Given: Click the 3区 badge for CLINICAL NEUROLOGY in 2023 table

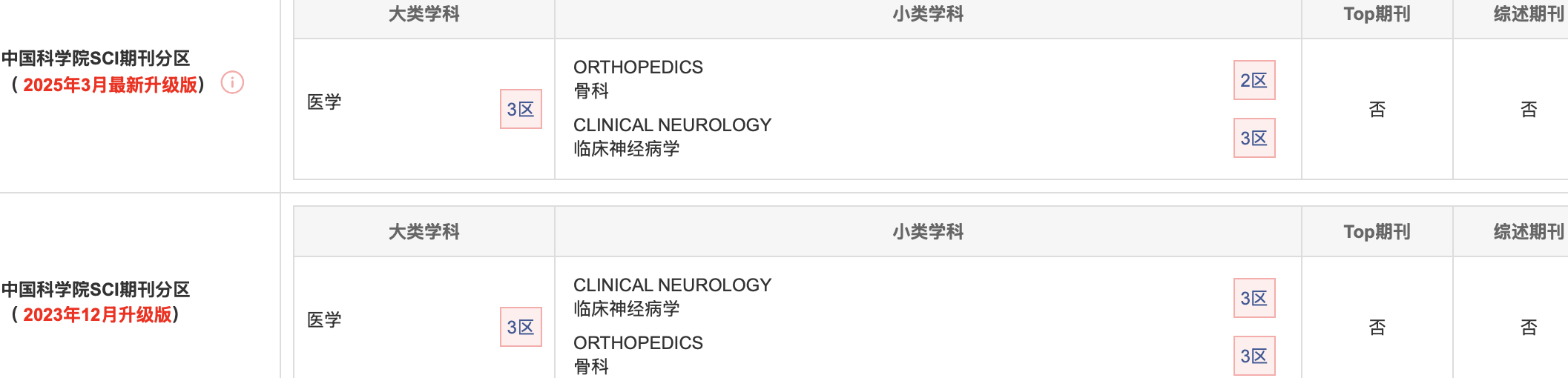Looking at the screenshot, I should click(1254, 298).
